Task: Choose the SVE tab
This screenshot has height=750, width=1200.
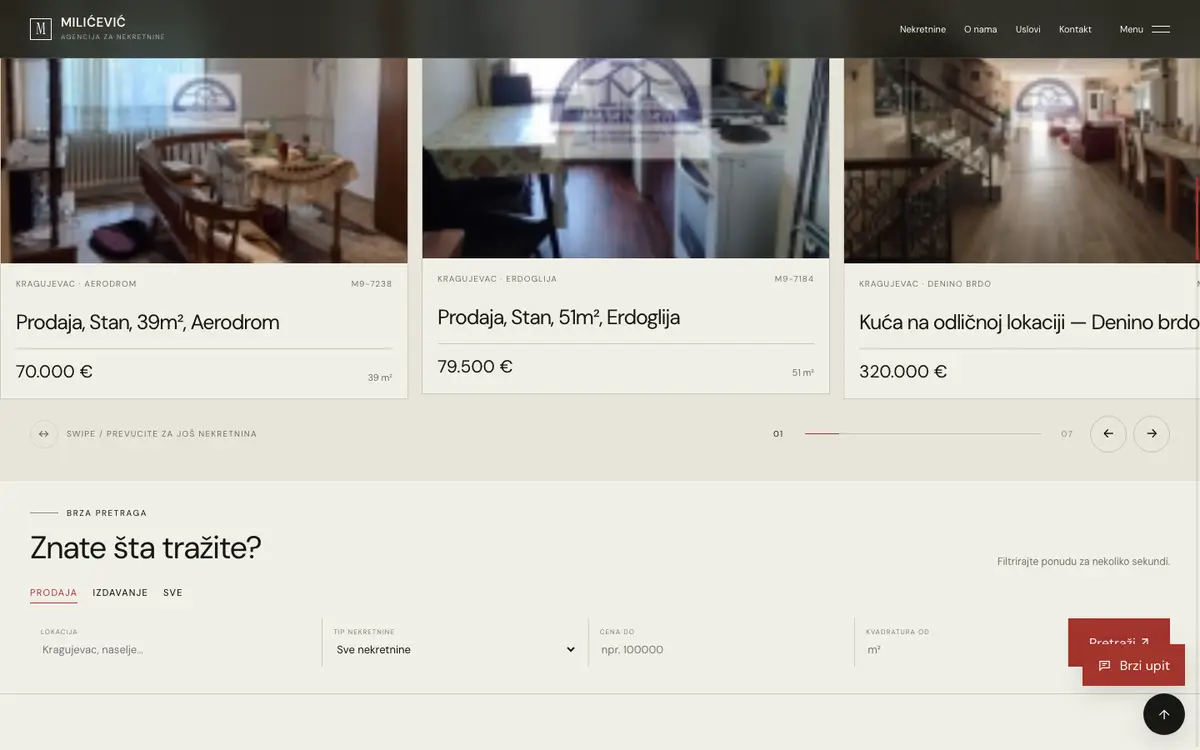Action: click(173, 593)
